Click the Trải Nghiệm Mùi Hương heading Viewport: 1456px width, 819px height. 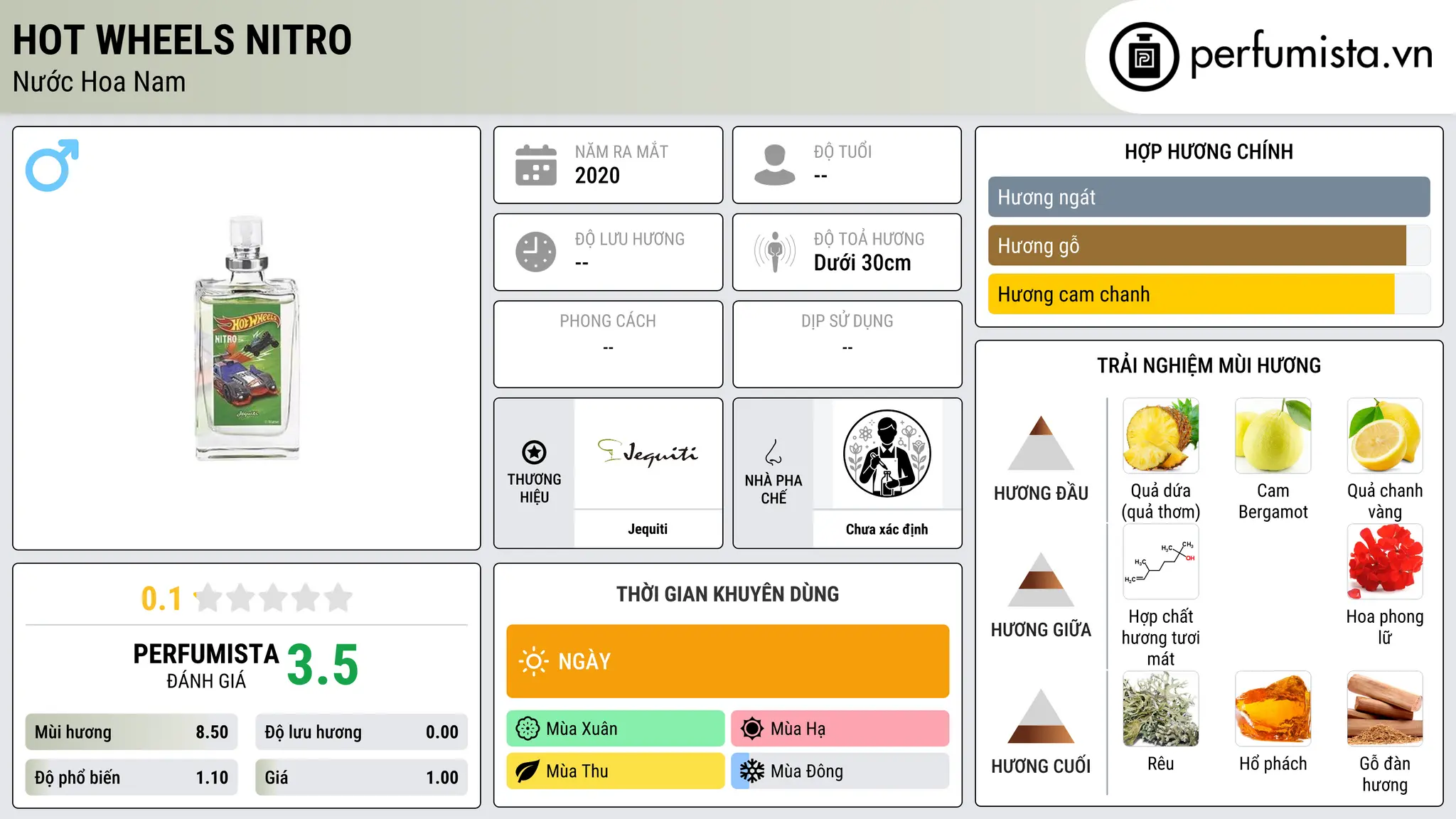[1209, 365]
